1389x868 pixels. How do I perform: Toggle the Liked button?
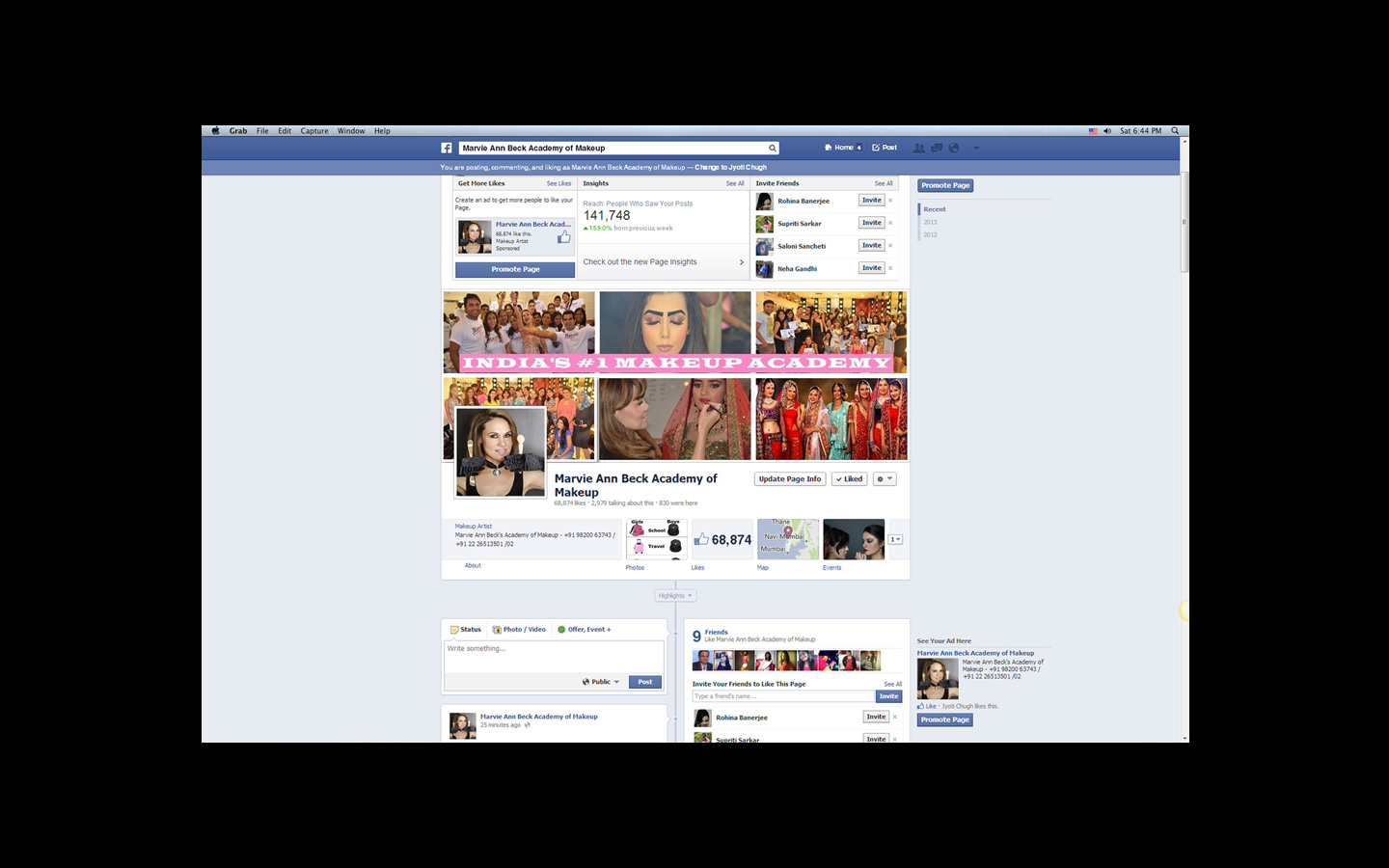850,479
